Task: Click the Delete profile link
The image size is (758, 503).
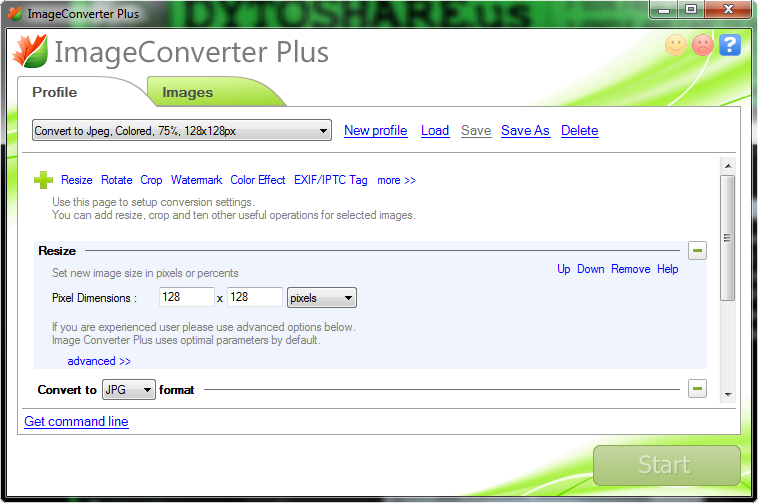Action: point(580,130)
